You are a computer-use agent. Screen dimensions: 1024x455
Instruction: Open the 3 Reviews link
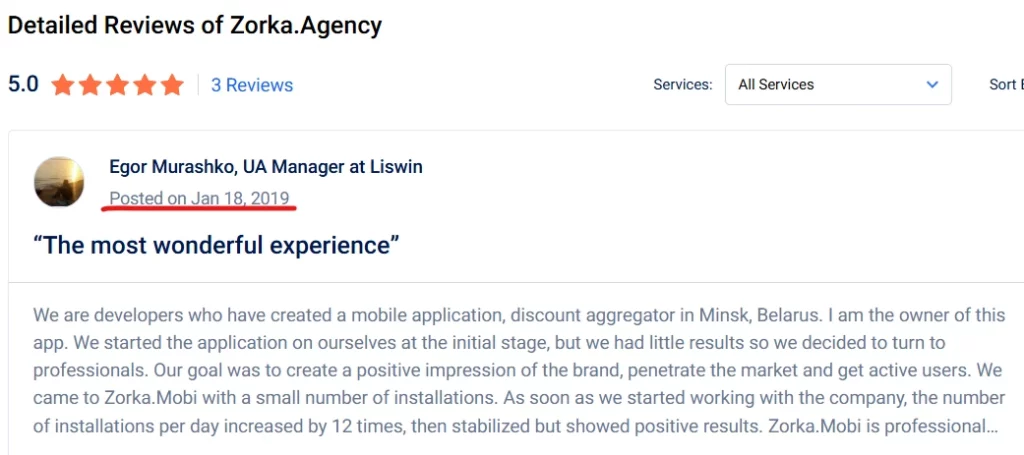click(x=252, y=85)
